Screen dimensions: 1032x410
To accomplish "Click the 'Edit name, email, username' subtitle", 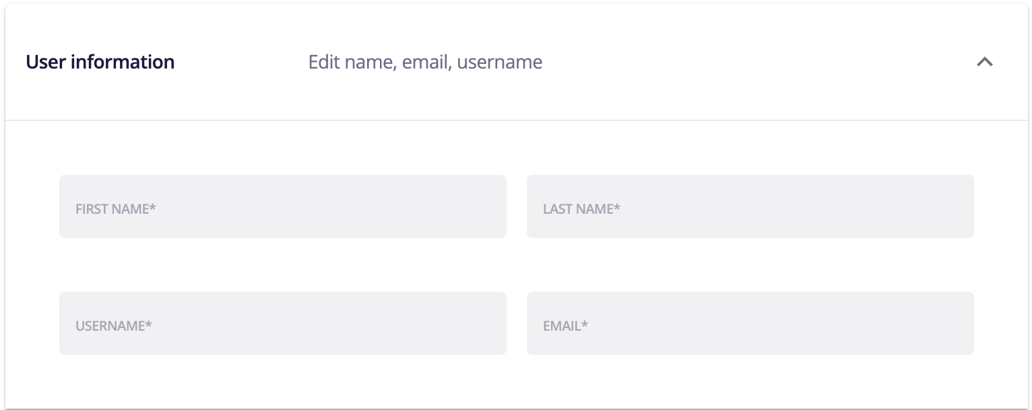I will [425, 62].
